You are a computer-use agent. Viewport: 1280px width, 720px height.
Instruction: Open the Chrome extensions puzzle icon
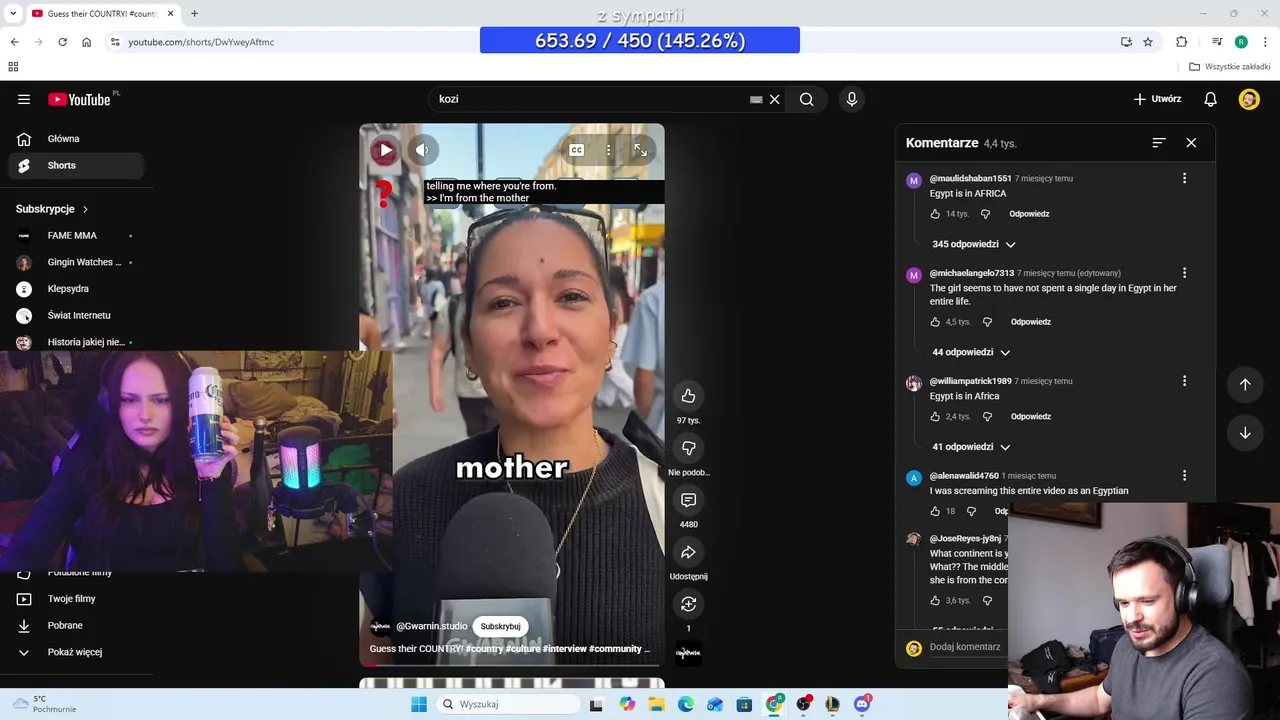[x=1182, y=42]
